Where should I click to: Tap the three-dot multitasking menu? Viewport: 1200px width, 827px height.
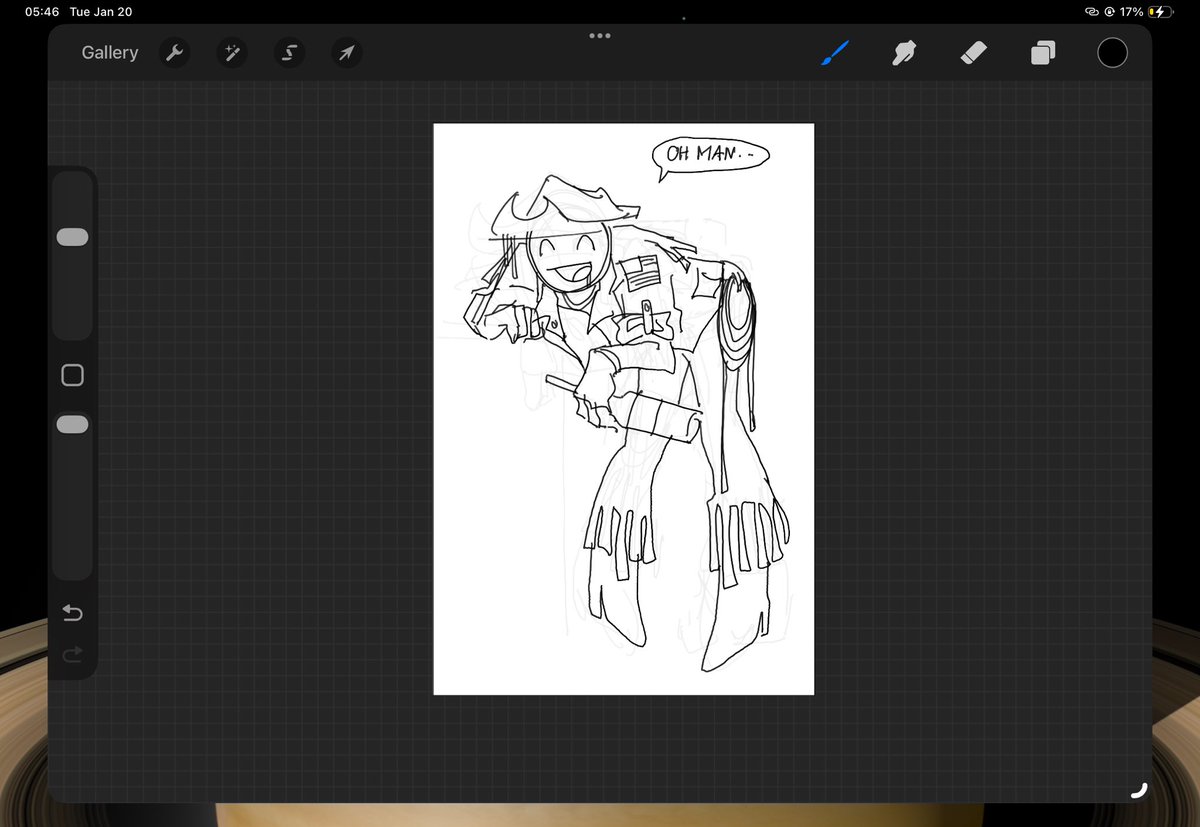coord(600,35)
